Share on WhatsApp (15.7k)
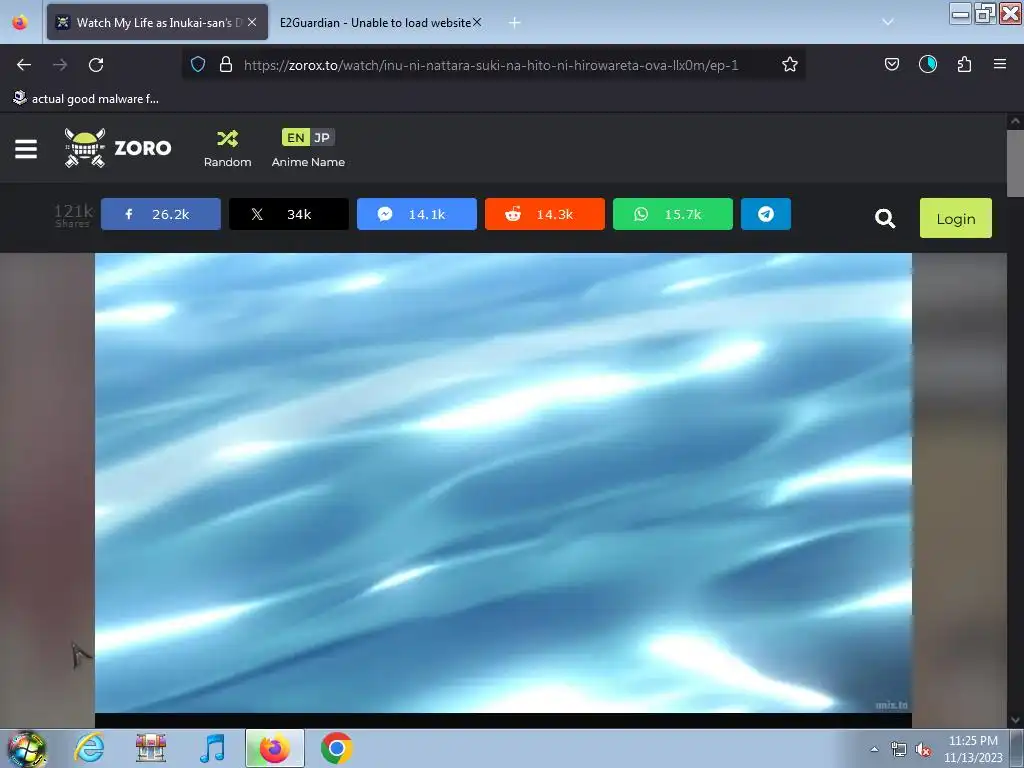Image resolution: width=1024 pixels, height=768 pixels. point(673,214)
